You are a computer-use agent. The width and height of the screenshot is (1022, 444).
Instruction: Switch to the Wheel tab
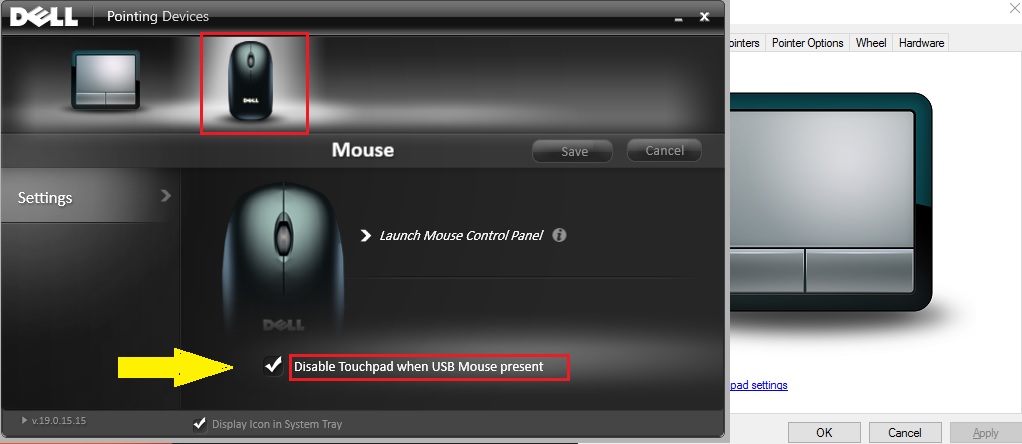[871, 43]
